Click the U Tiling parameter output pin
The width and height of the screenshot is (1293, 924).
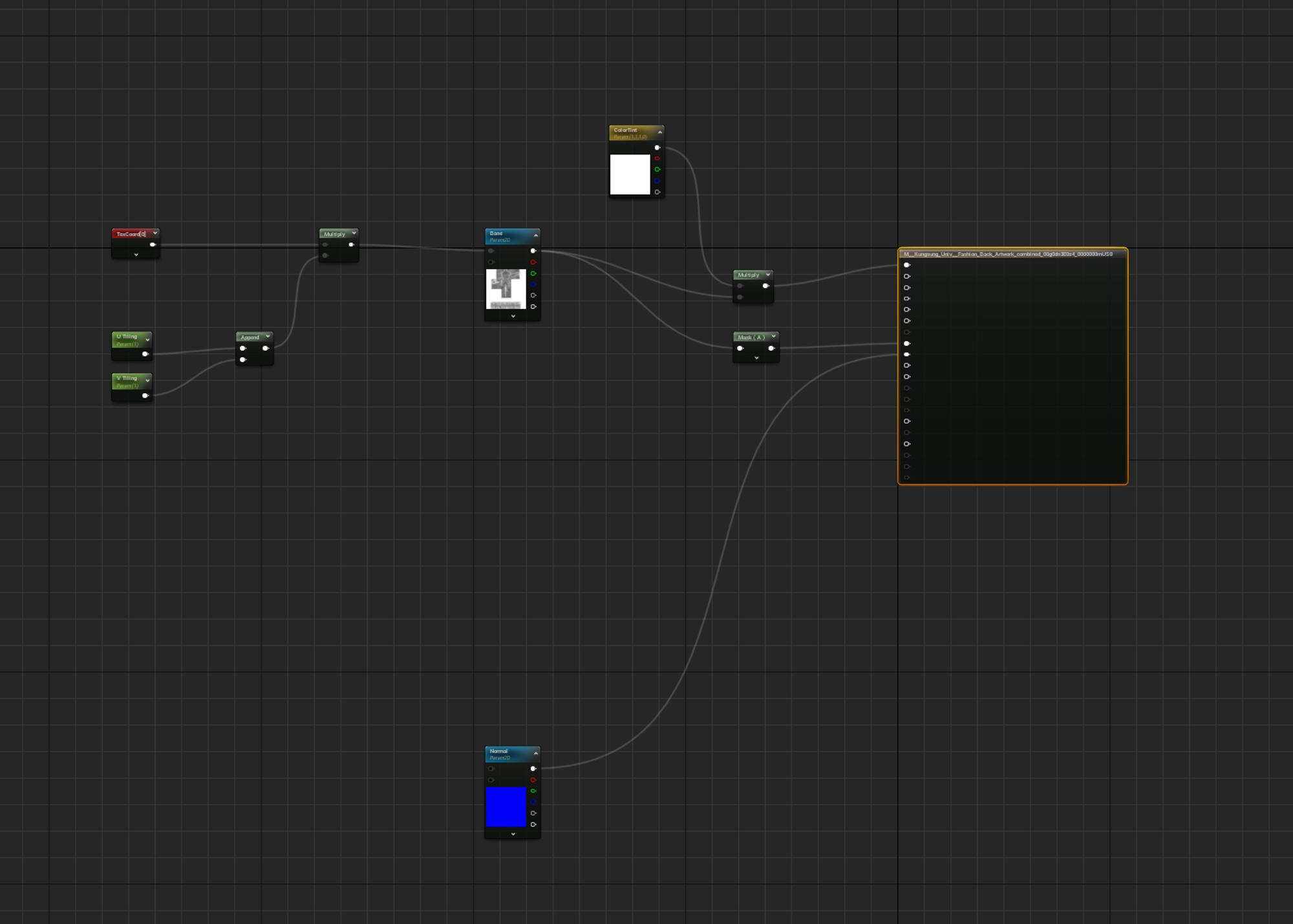[145, 354]
